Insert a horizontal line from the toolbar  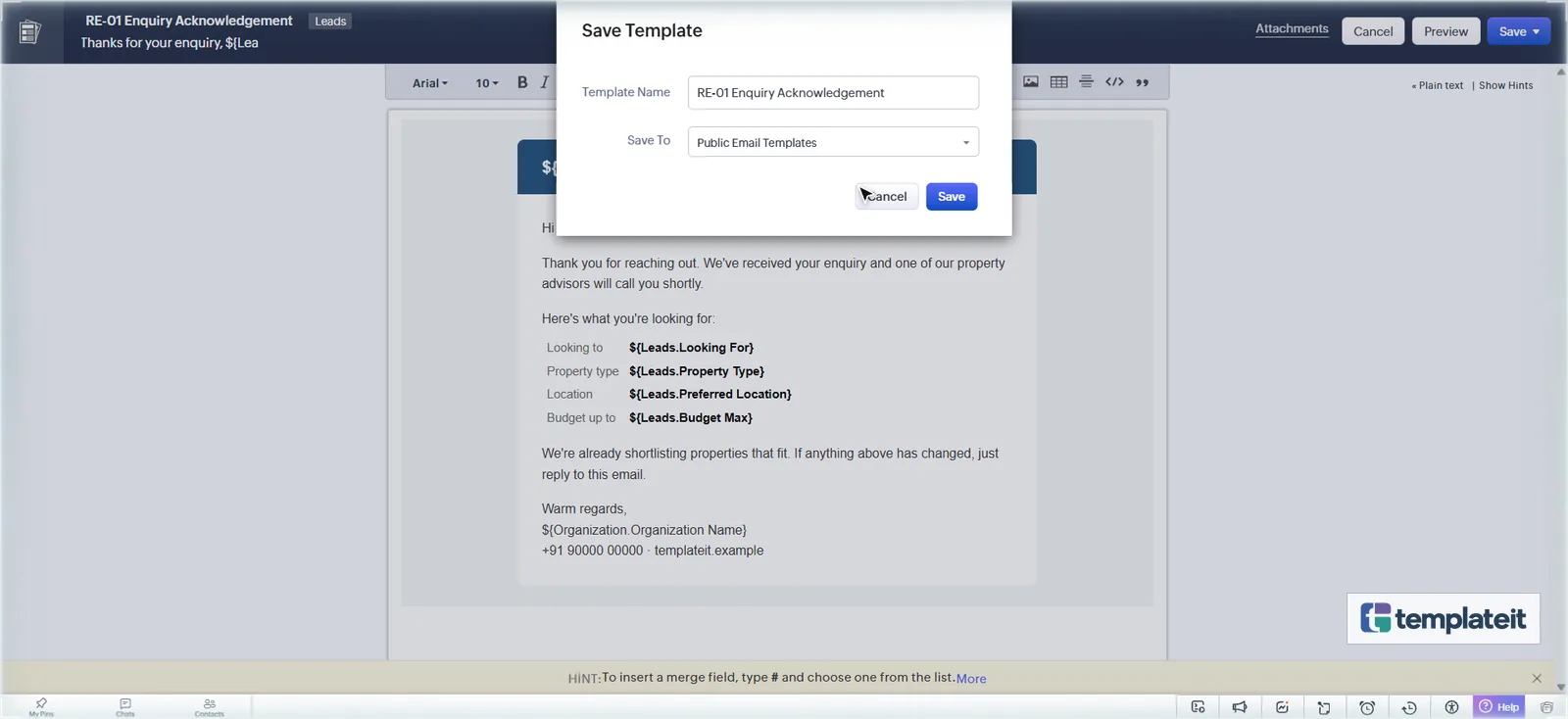[1086, 82]
